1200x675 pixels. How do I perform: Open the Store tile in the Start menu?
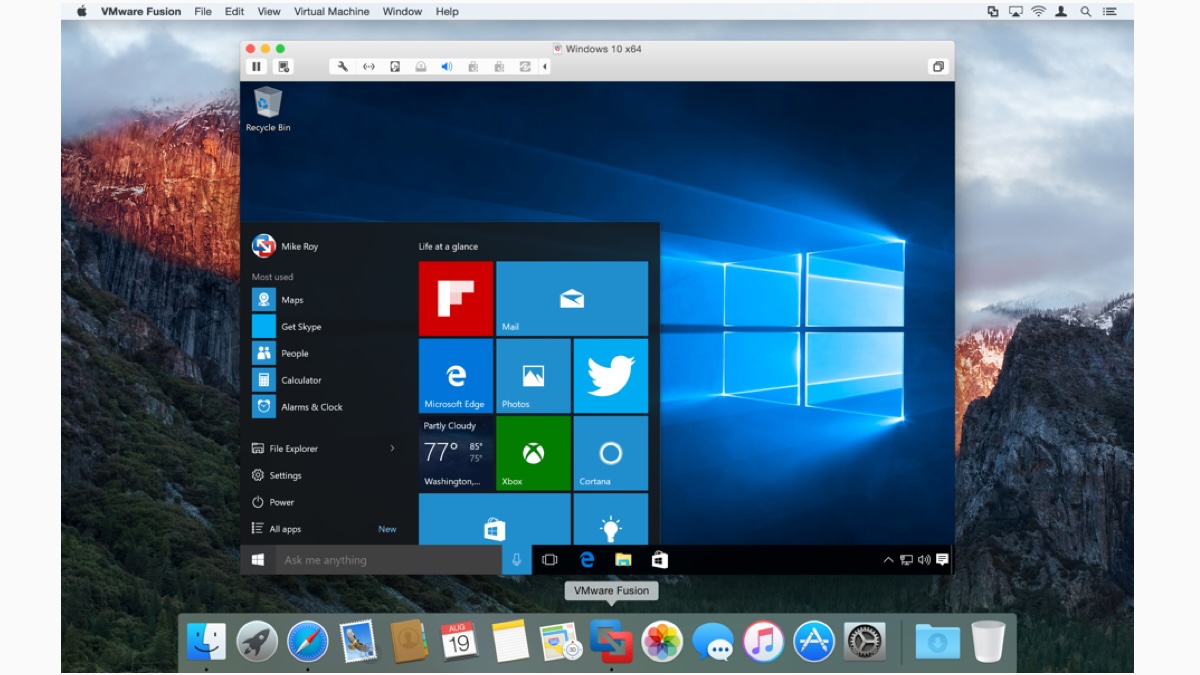(494, 519)
